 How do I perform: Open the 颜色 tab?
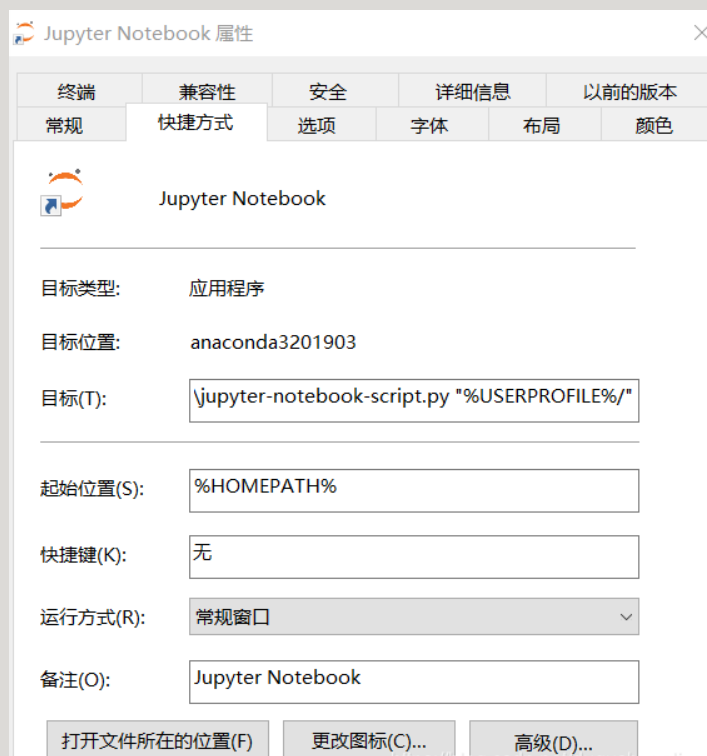pyautogui.click(x=653, y=125)
